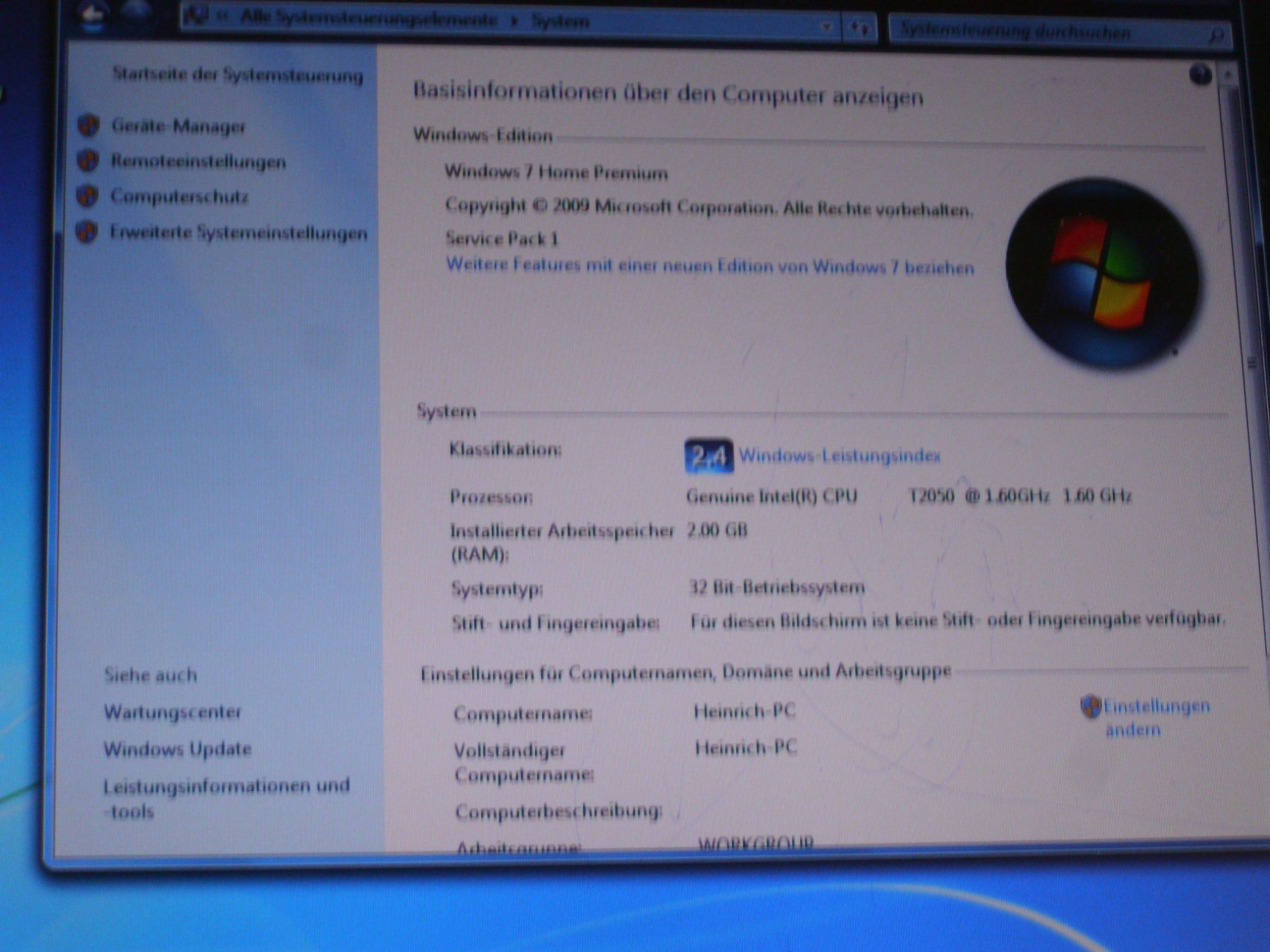The image size is (1270, 952).
Task: Click the Copyright 2009 Microsoft Corporation text
Action: click(709, 207)
